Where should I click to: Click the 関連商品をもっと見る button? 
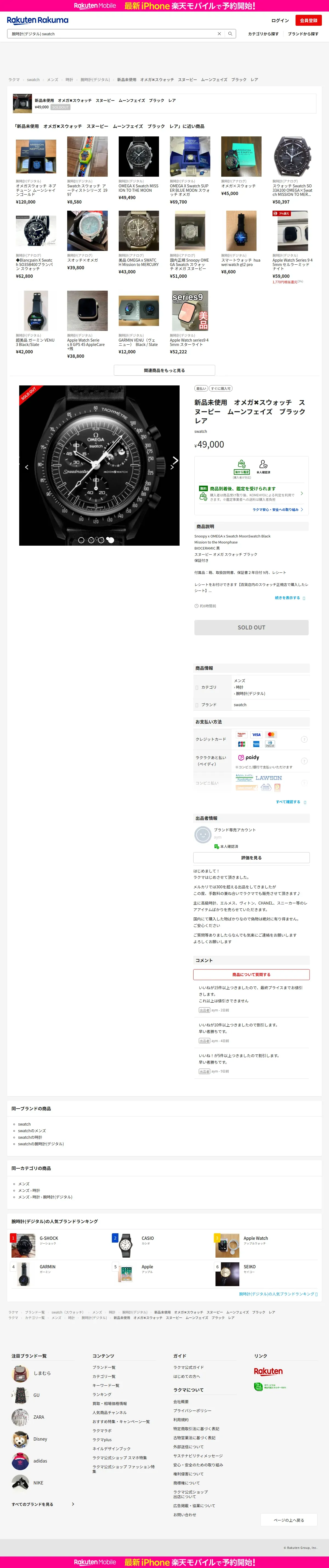[x=164, y=370]
